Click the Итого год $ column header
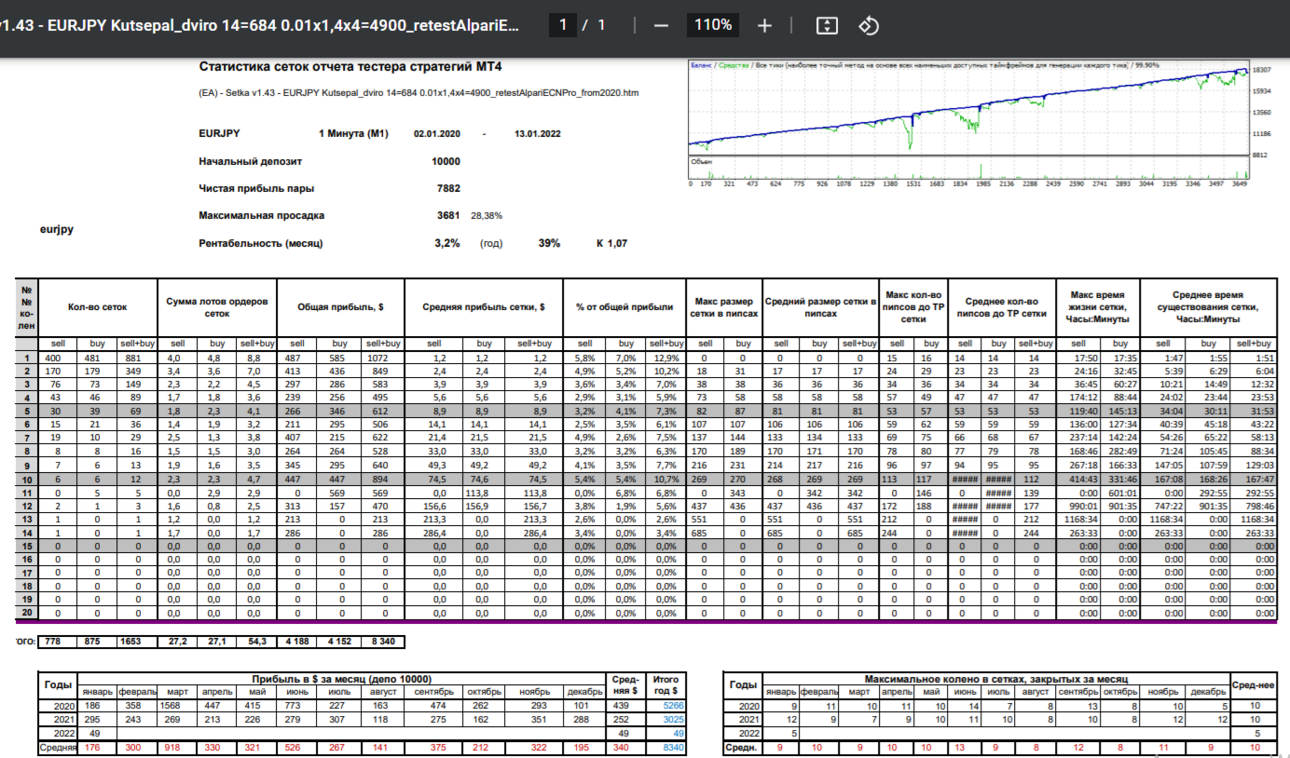 (x=666, y=685)
